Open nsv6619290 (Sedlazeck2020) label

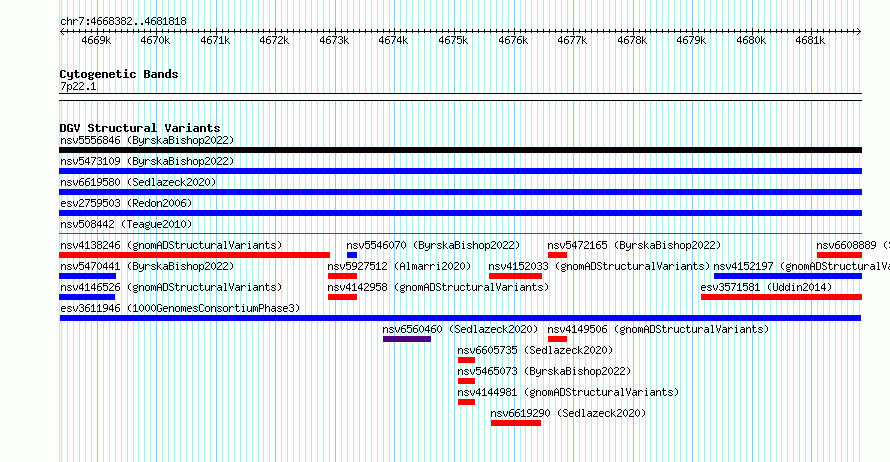point(568,413)
